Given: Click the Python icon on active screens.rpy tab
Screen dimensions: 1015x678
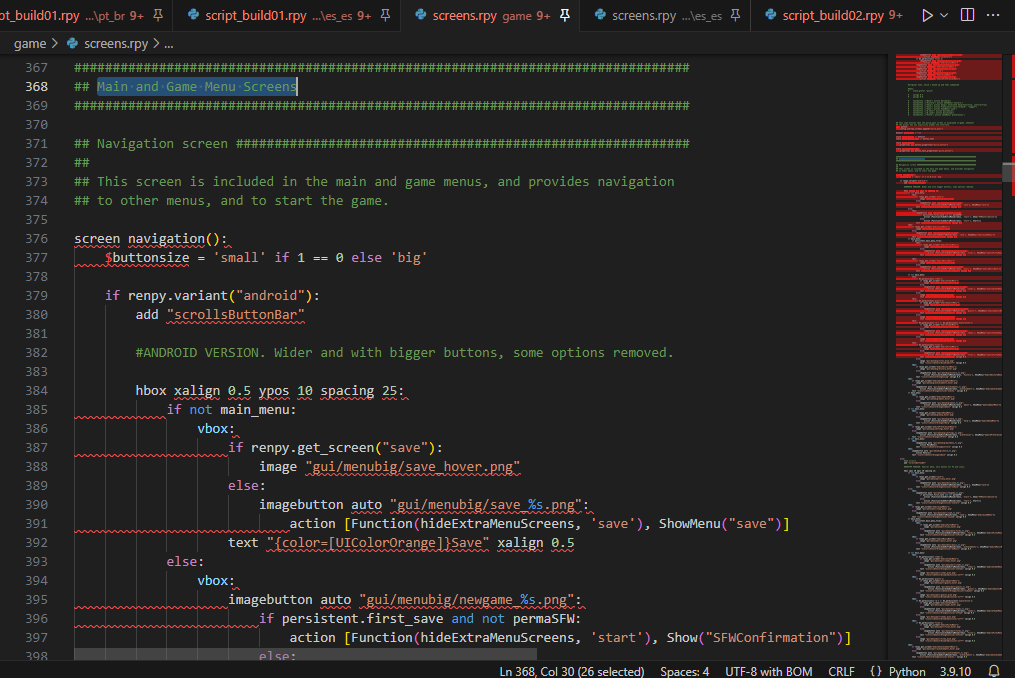Looking at the screenshot, I should [x=420, y=14].
